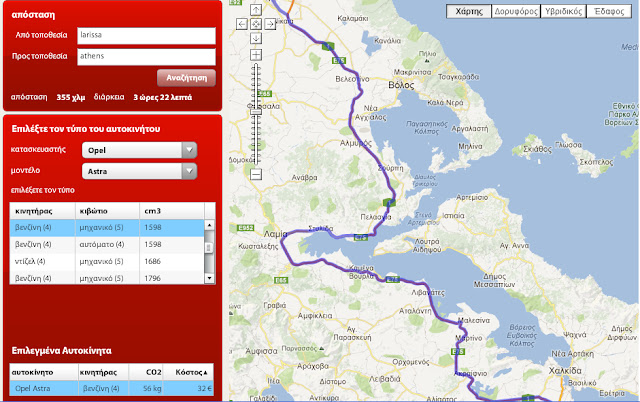Image resolution: width=640 pixels, height=402 pixels.
Task: Click the Σκόπελος island label
Action: click(596, 162)
